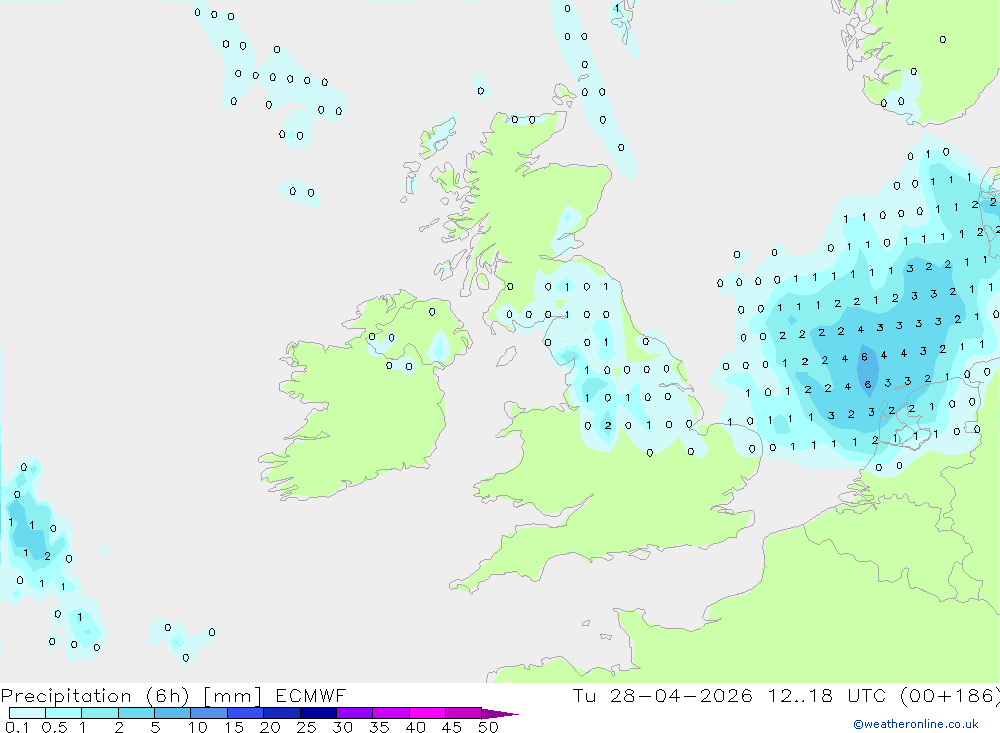Viewport: 1000px width, 733px height.
Task: Click the 0.5–1 mm legend swatch
Action: click(x=64, y=713)
